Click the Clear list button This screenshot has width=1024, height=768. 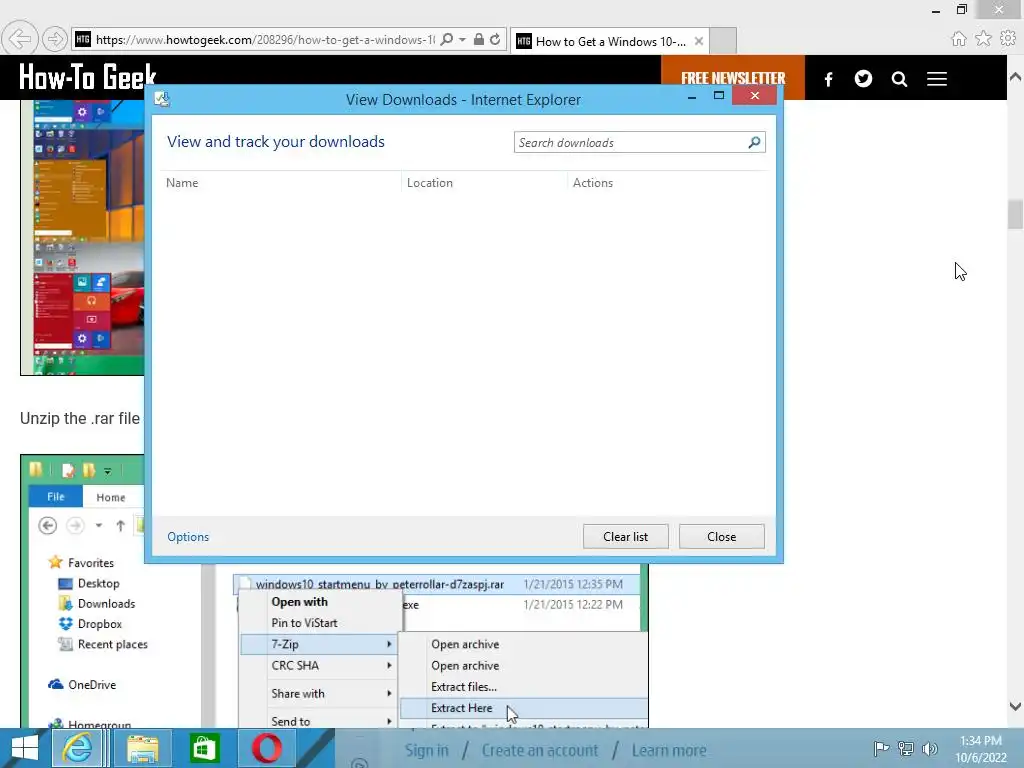pyautogui.click(x=626, y=537)
